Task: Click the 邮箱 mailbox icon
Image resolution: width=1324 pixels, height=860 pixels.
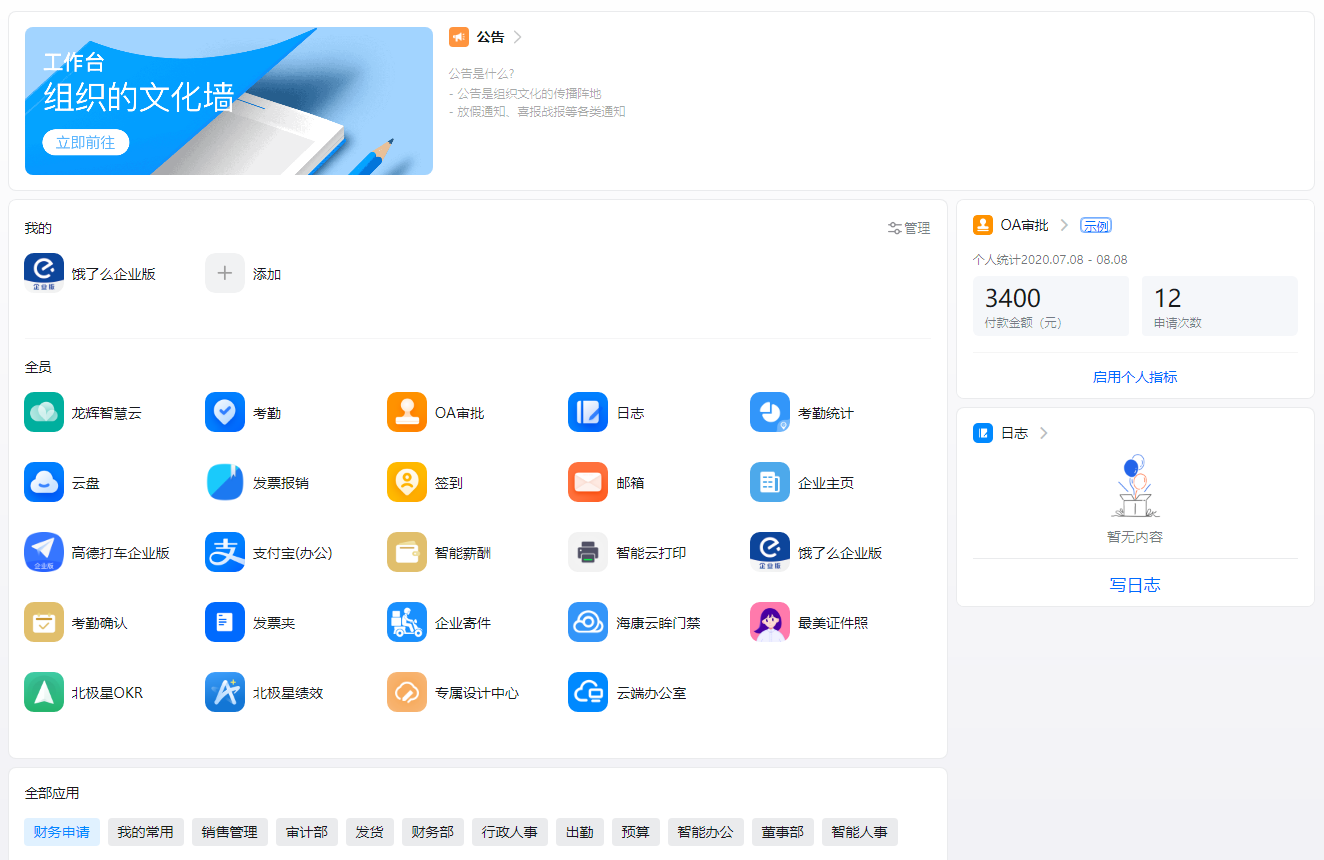Action: click(x=588, y=483)
